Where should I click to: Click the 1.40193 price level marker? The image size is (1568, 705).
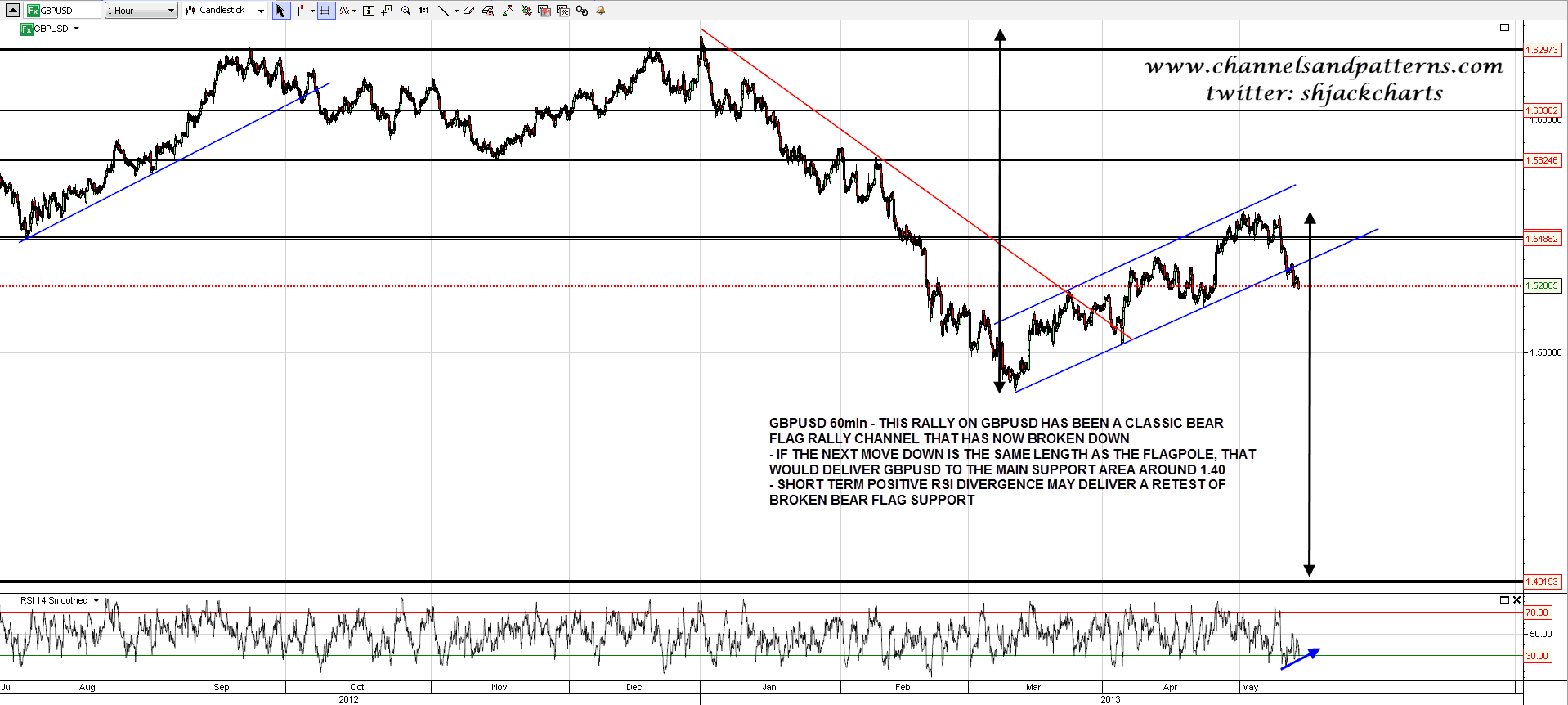(1542, 582)
